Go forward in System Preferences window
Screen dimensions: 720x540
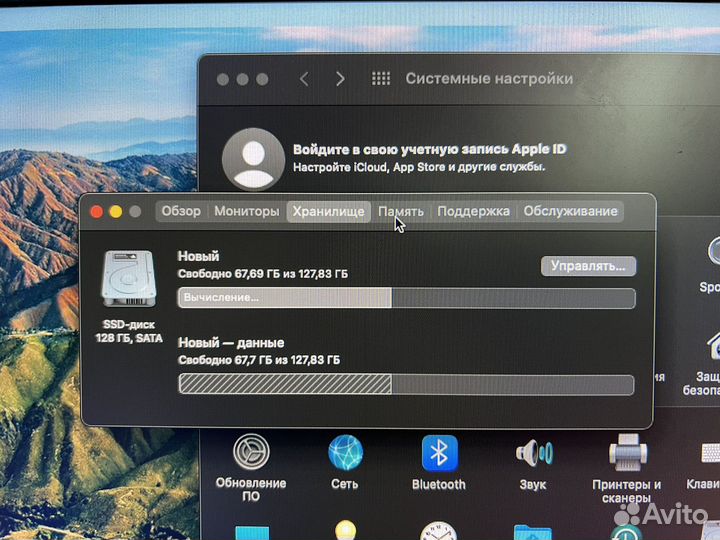tap(340, 79)
